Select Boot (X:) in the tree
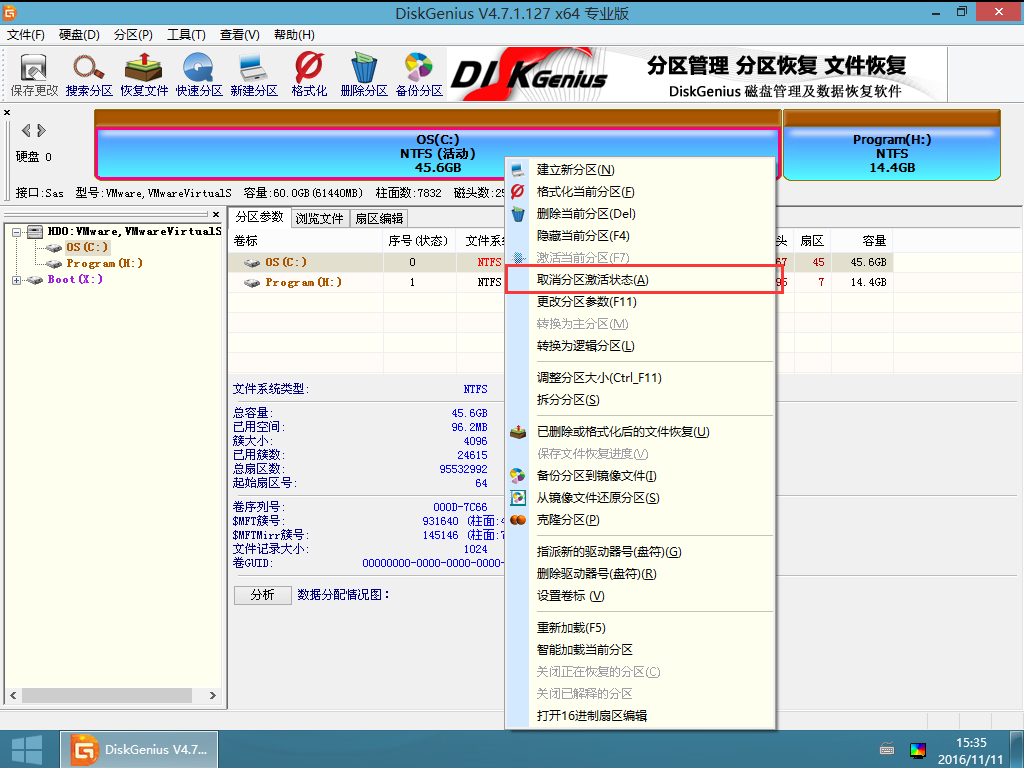1024x768 pixels. pos(75,280)
